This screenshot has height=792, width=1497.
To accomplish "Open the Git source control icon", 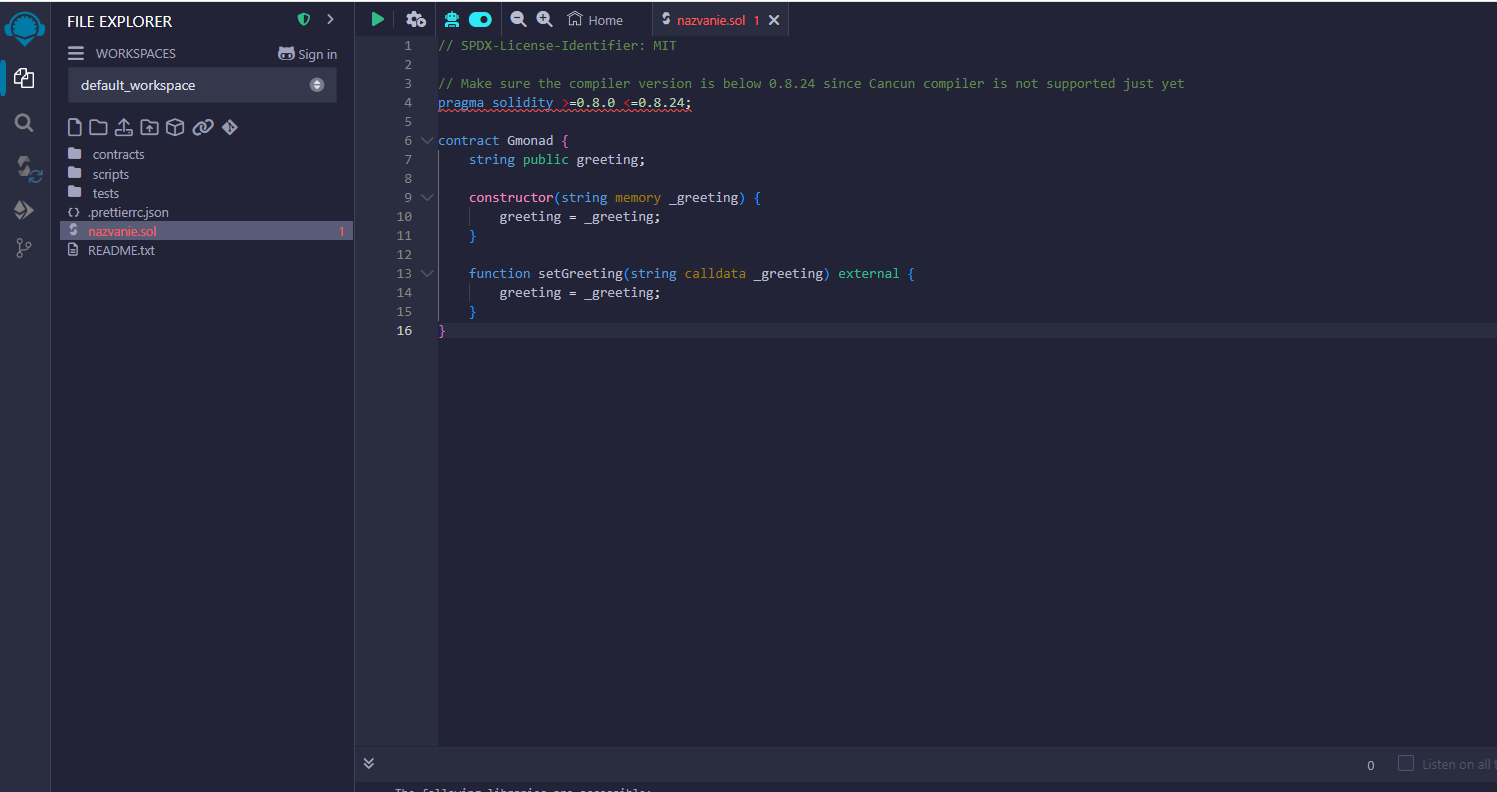I will (24, 248).
